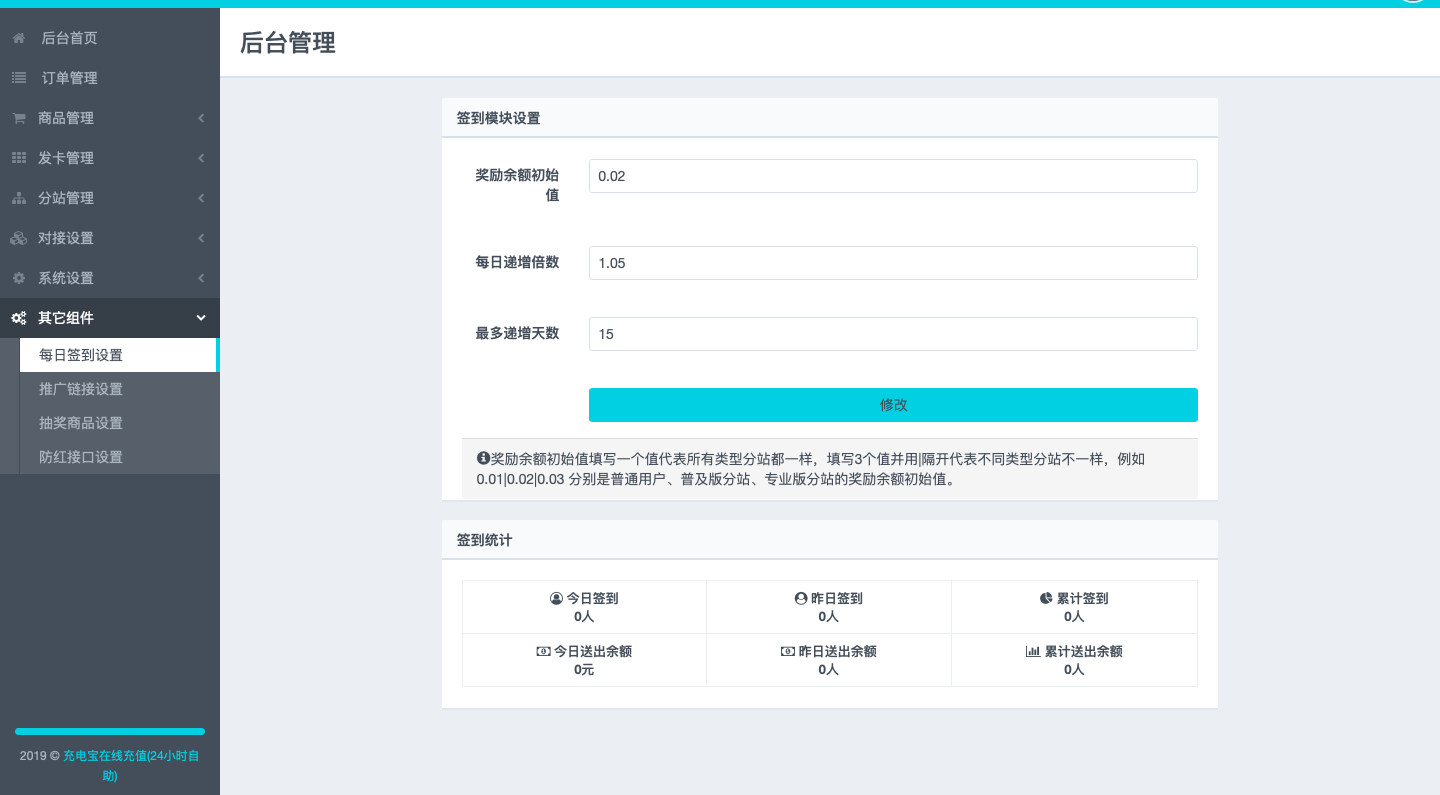
Task: Open the 充电宝在线充值 footer link
Action: click(130, 757)
